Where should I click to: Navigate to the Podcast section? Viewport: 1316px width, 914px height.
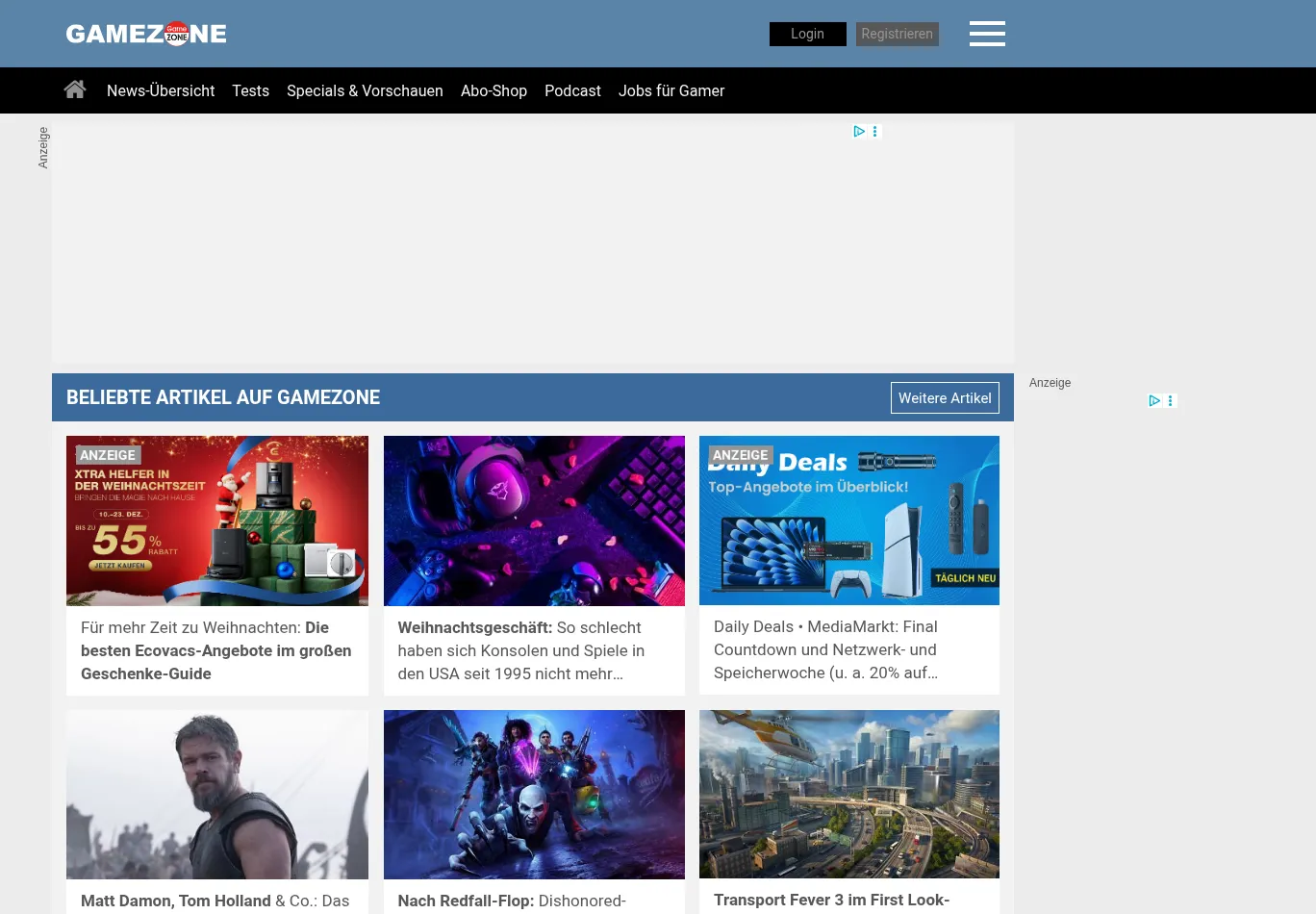click(572, 90)
